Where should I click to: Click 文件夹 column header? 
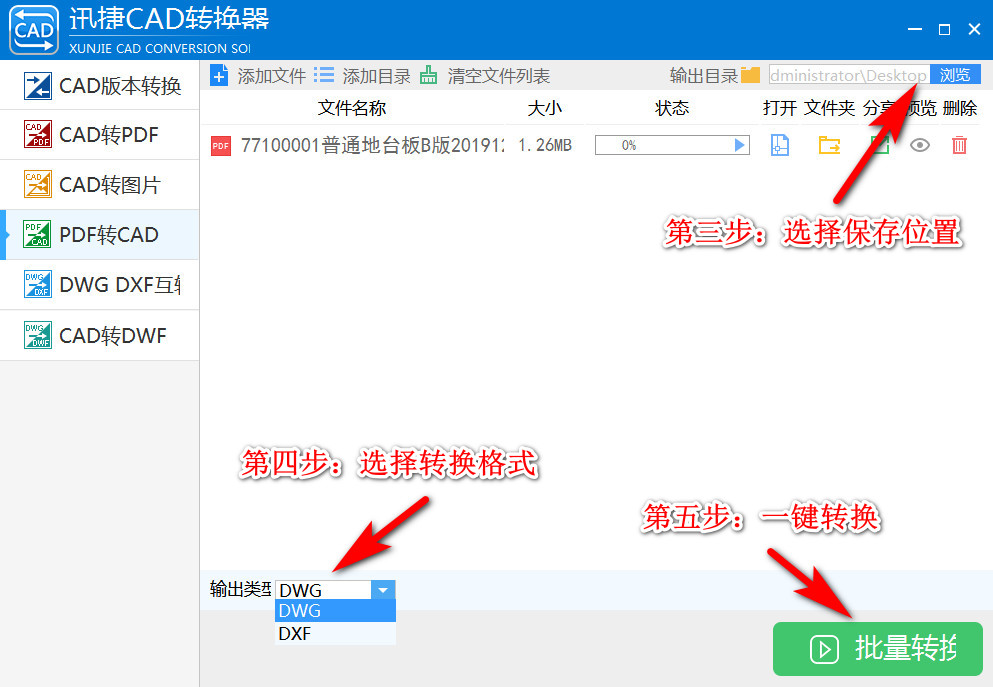(830, 108)
